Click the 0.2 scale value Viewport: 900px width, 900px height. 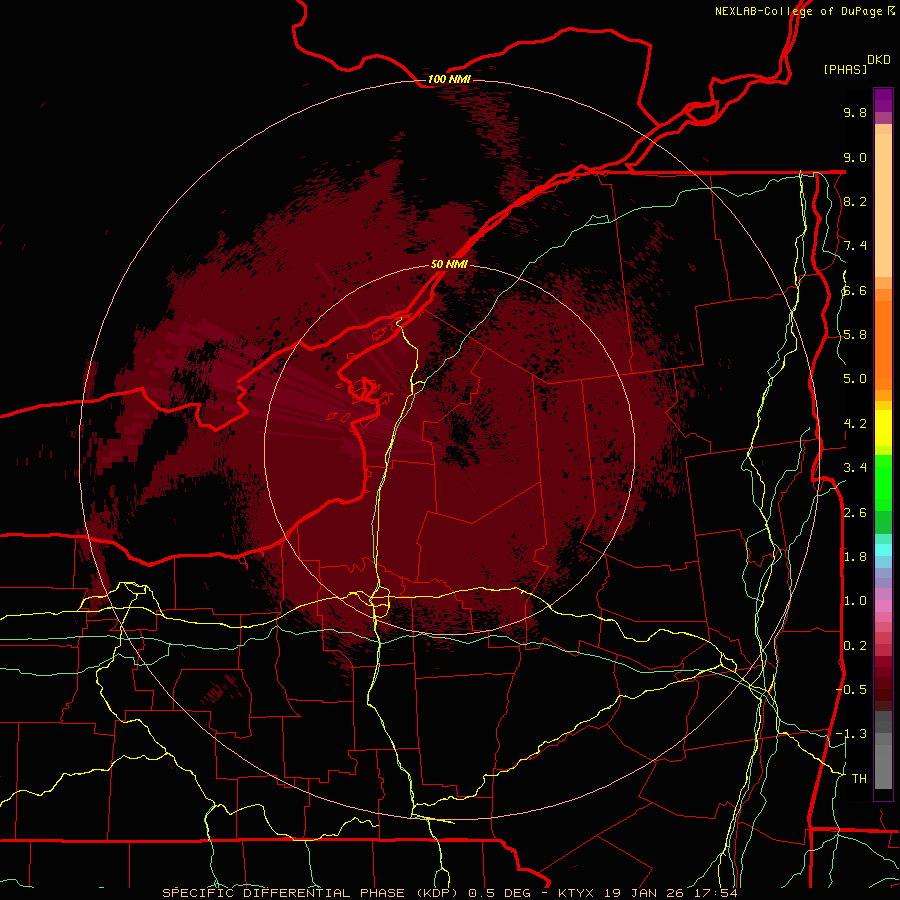[x=855, y=646]
